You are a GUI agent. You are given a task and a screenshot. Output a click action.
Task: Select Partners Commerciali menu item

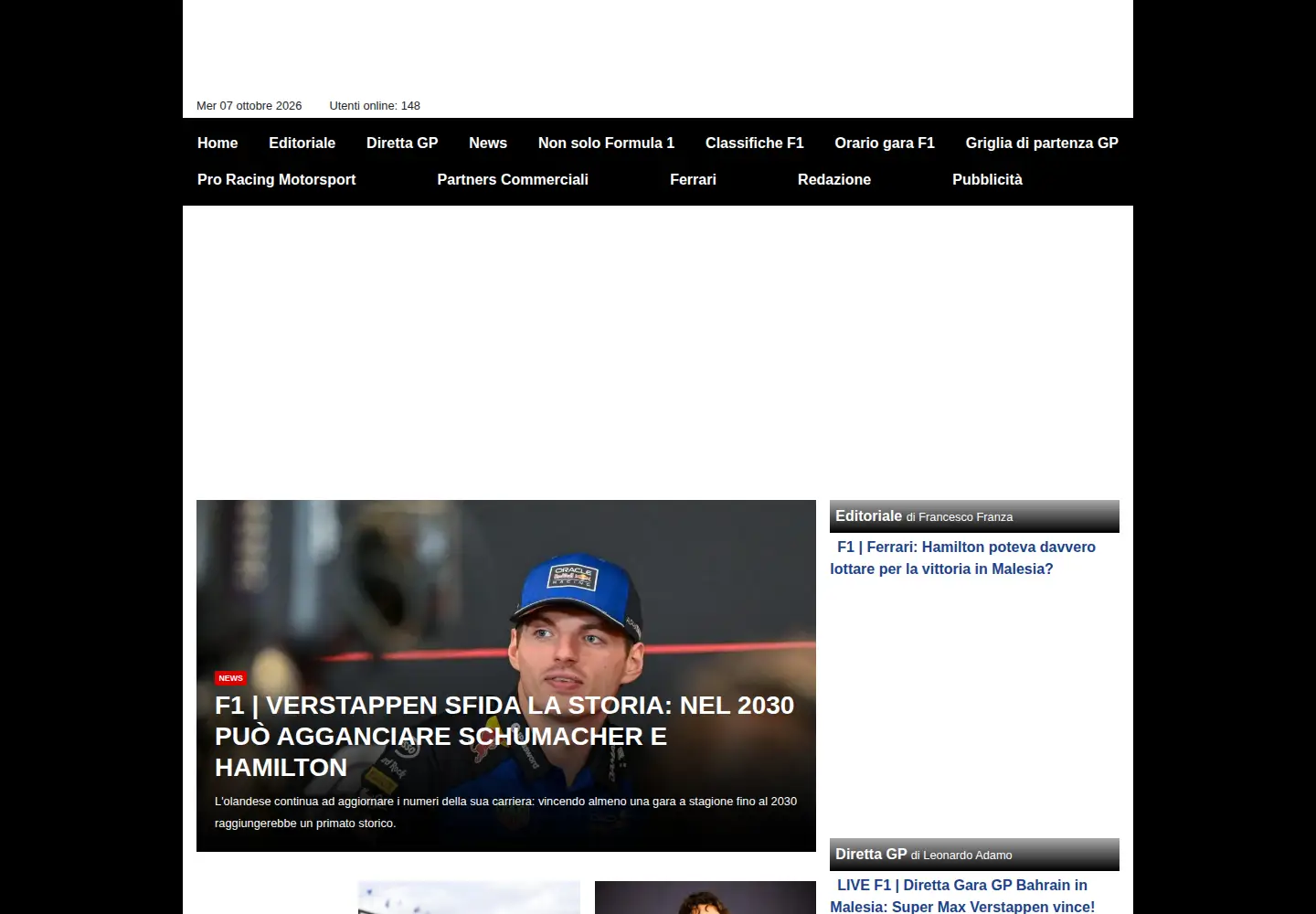click(x=513, y=180)
